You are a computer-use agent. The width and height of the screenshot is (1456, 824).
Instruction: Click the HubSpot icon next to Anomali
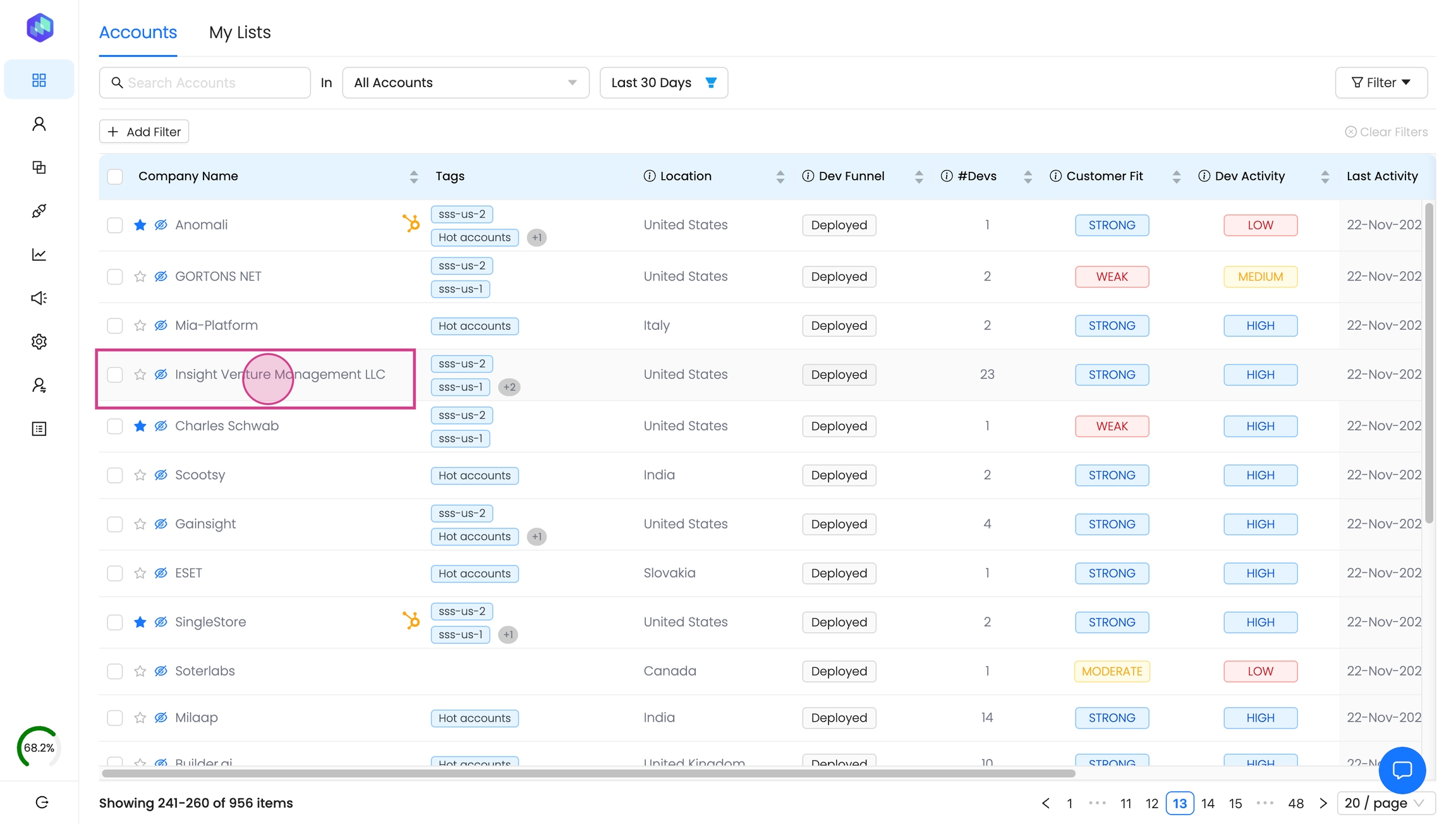[x=411, y=224]
